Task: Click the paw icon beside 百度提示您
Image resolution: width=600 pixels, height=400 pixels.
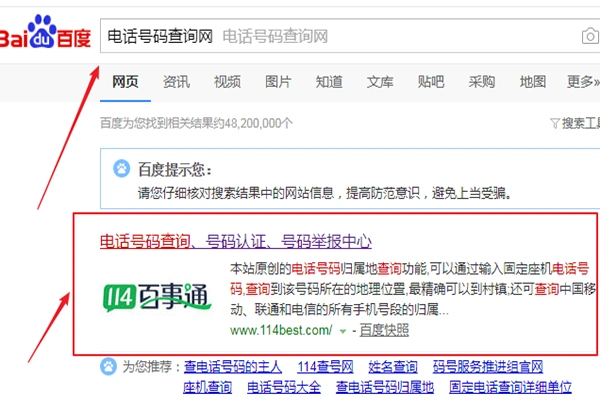Action: 122,168
